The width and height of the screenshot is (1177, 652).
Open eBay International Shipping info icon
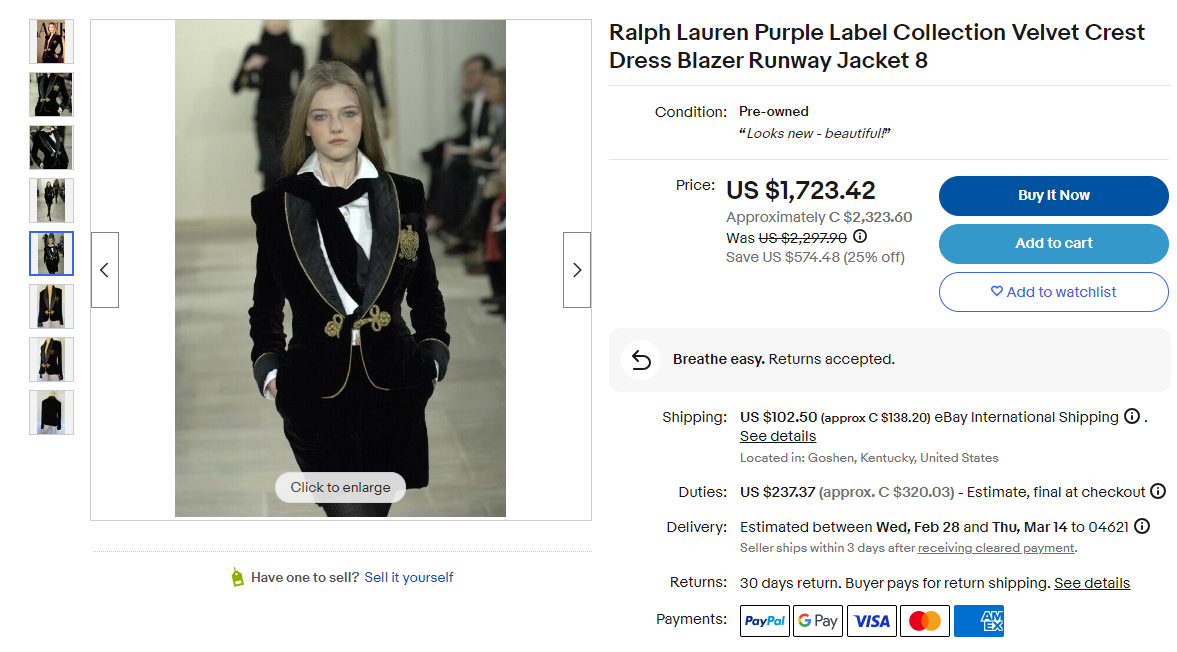(x=1132, y=416)
